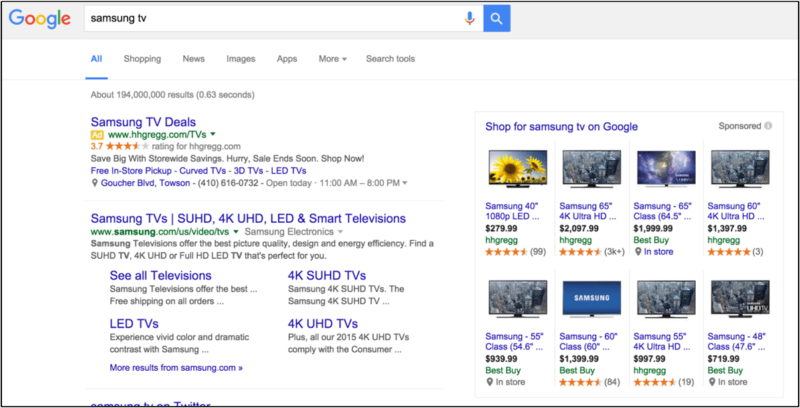The width and height of the screenshot is (800, 408).
Task: Click More results from samsung.com
Action: click(x=176, y=368)
